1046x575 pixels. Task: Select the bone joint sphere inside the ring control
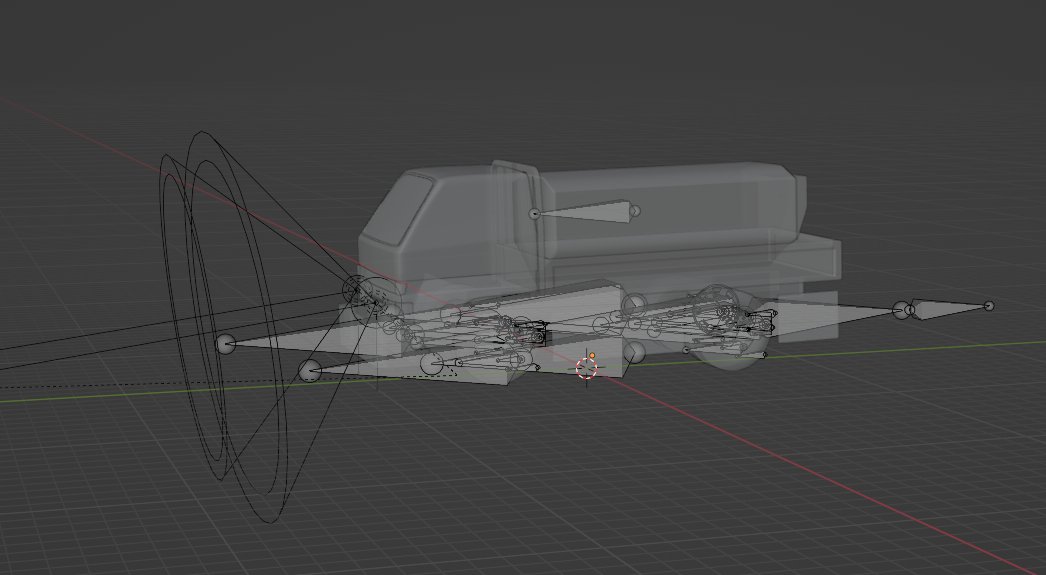click(225, 344)
